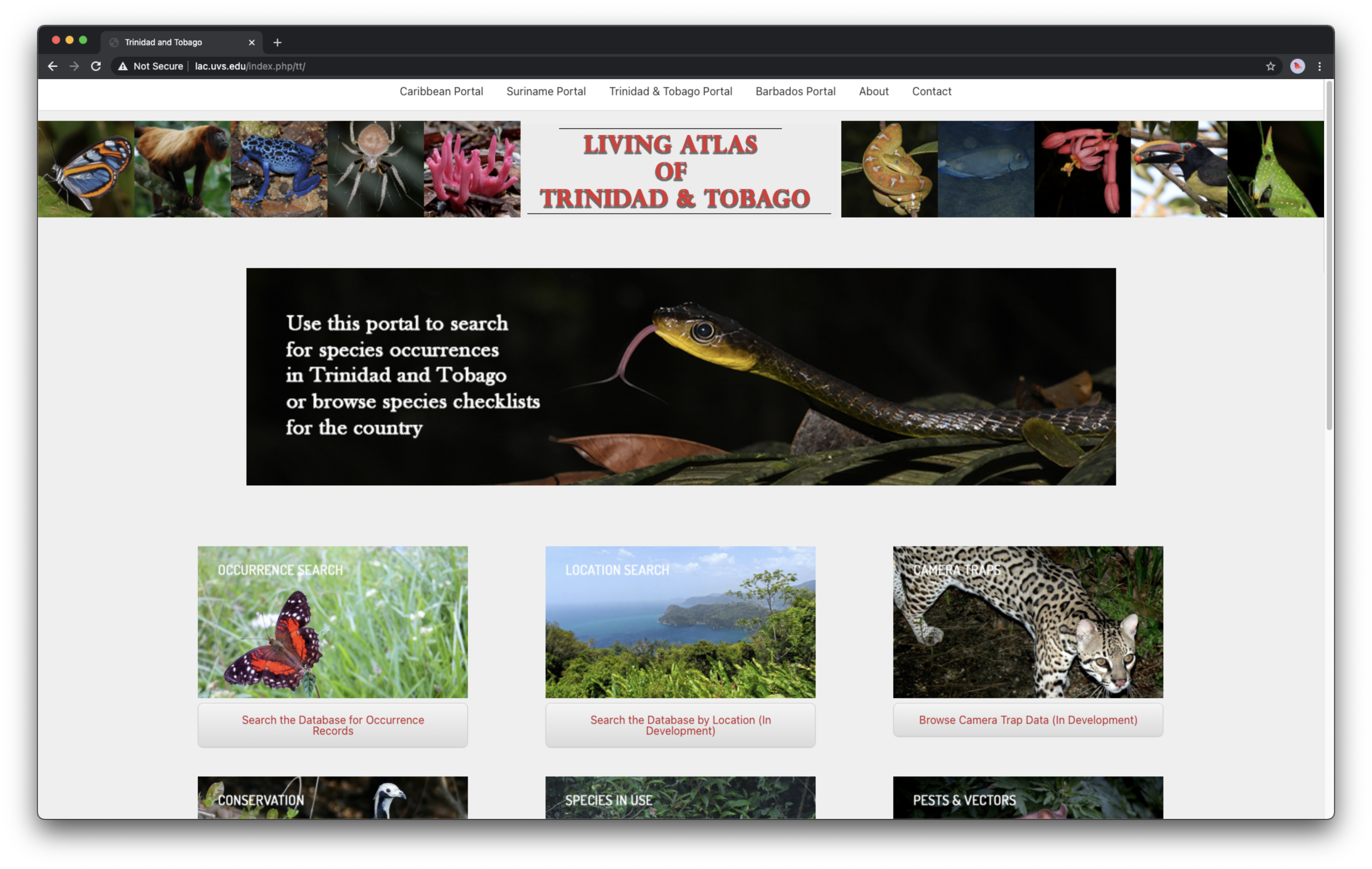Open the browser three-dot options menu
Image resolution: width=1372 pixels, height=869 pixels.
1320,66
